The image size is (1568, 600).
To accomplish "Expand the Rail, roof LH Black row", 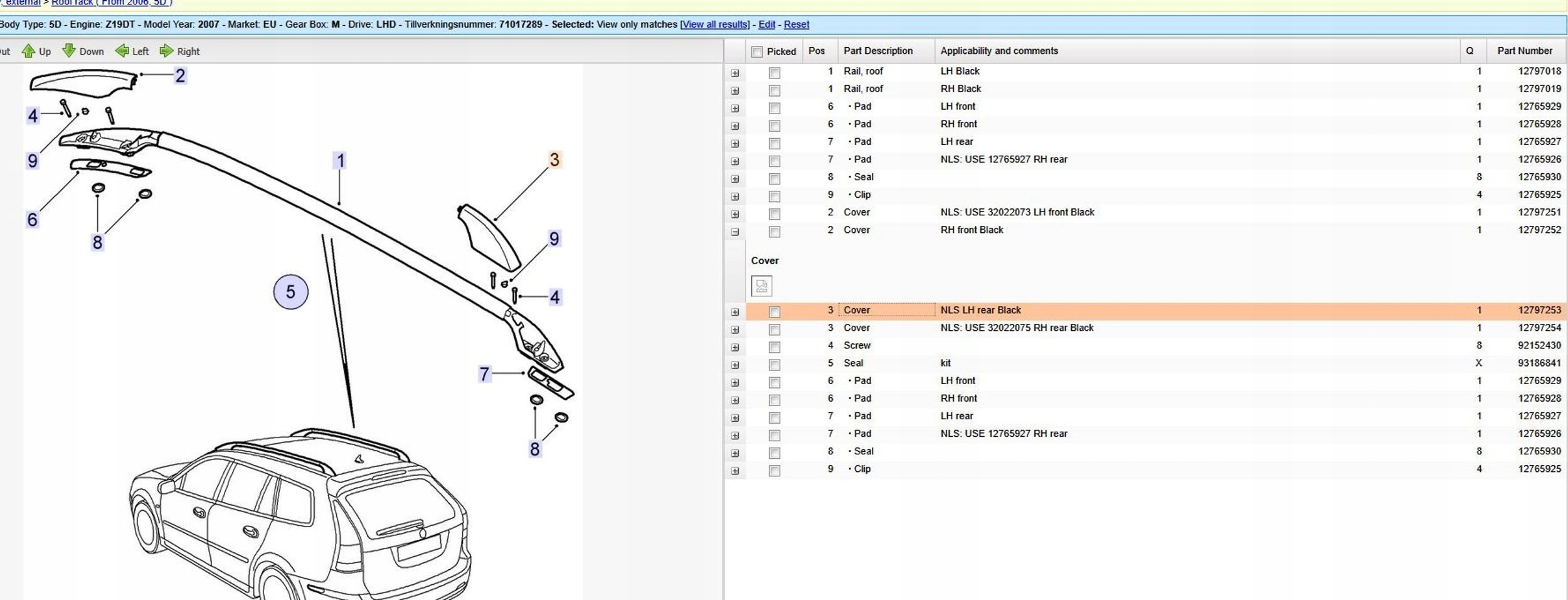I will [735, 73].
